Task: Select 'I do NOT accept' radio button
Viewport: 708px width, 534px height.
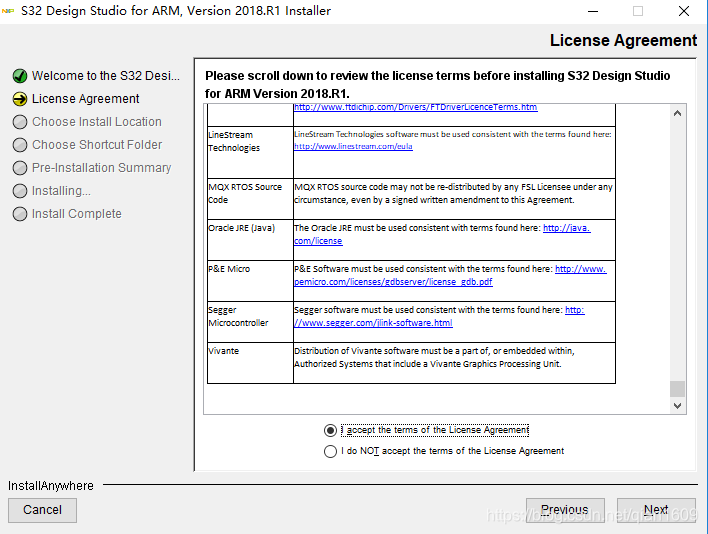Action: 331,451
